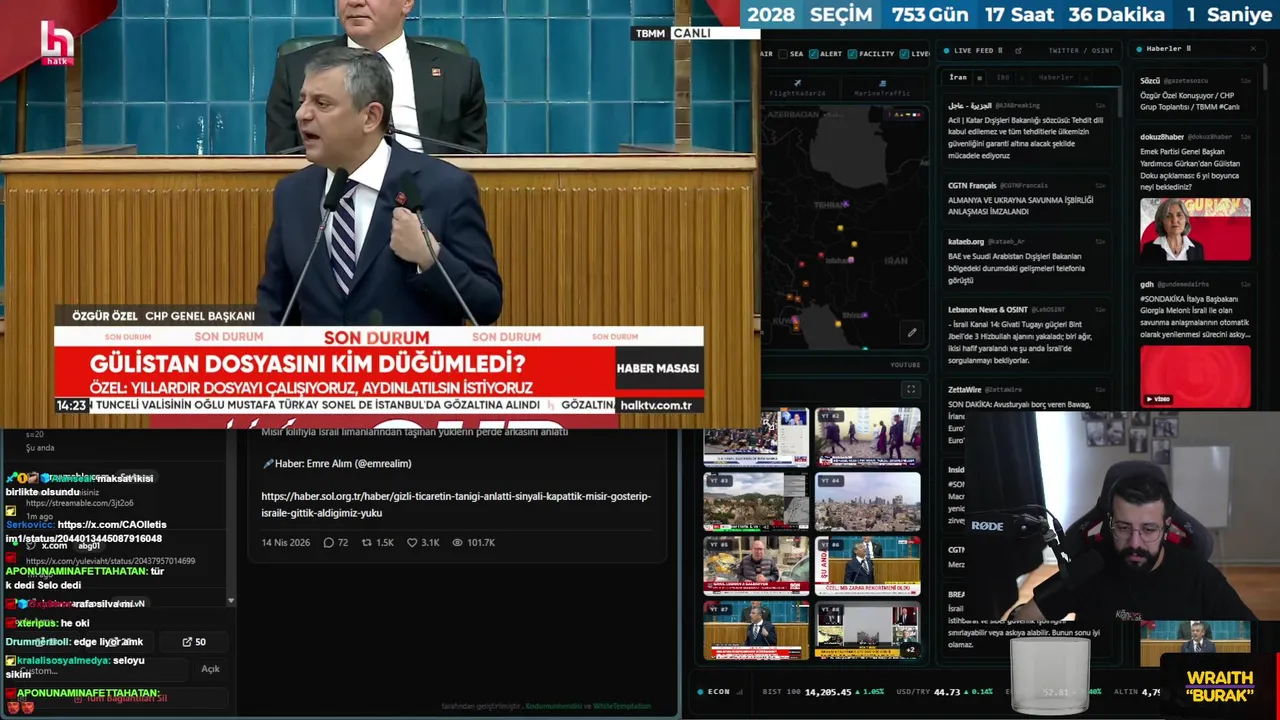The image size is (1280, 720).
Task: Click the Açık button
Action: [x=210, y=669]
